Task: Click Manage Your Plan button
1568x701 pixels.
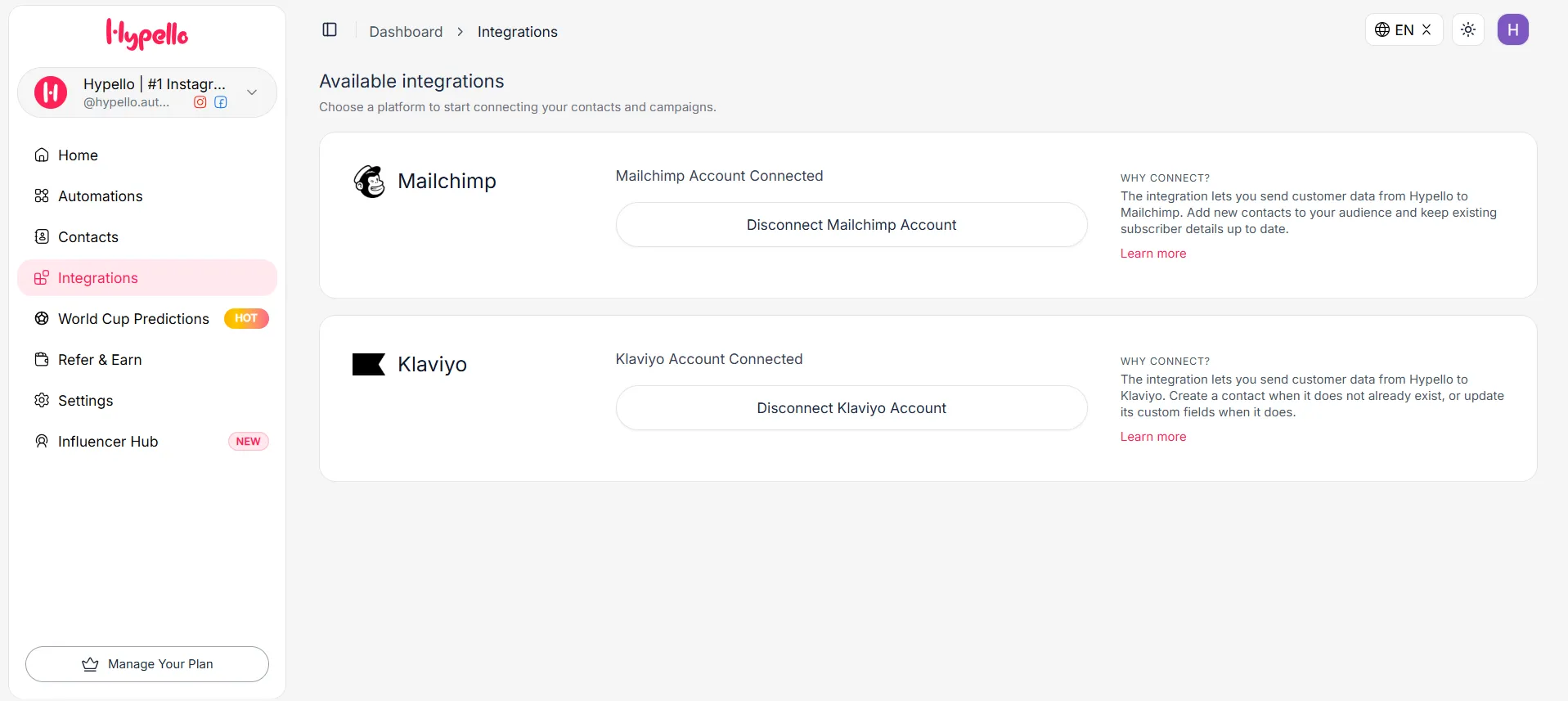Action: pos(147,664)
